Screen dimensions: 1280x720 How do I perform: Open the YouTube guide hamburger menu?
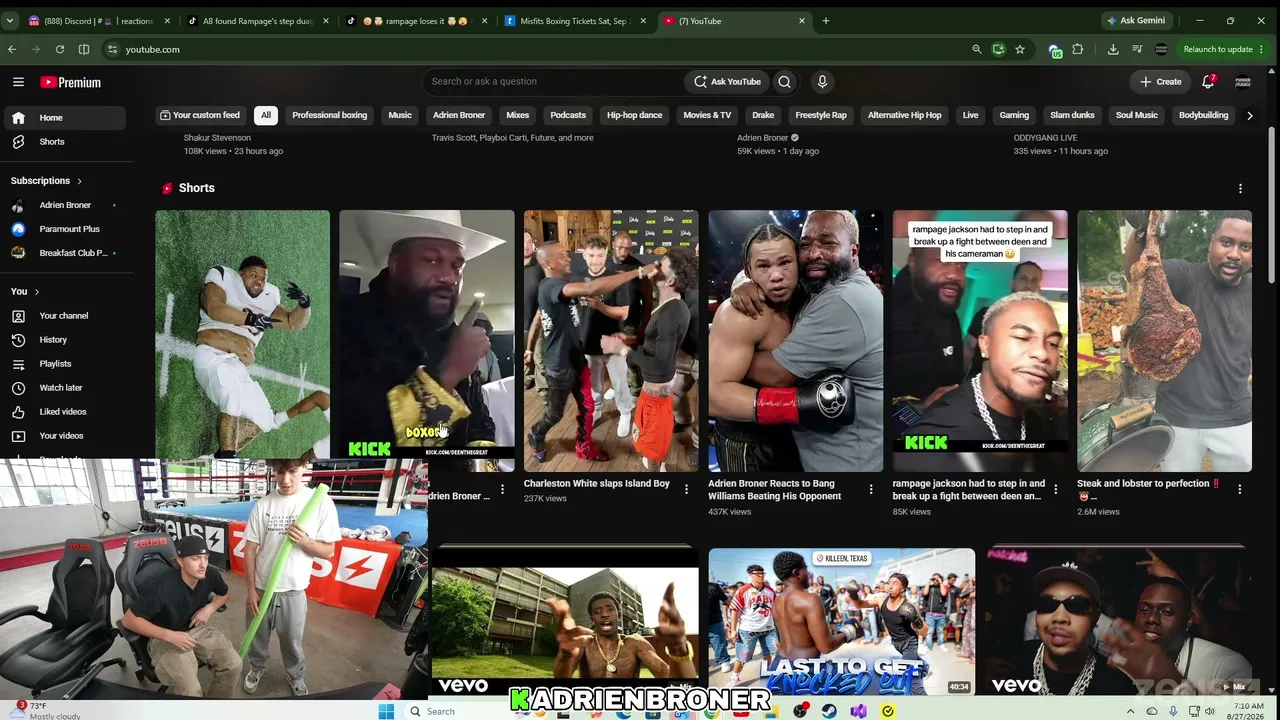pos(18,82)
